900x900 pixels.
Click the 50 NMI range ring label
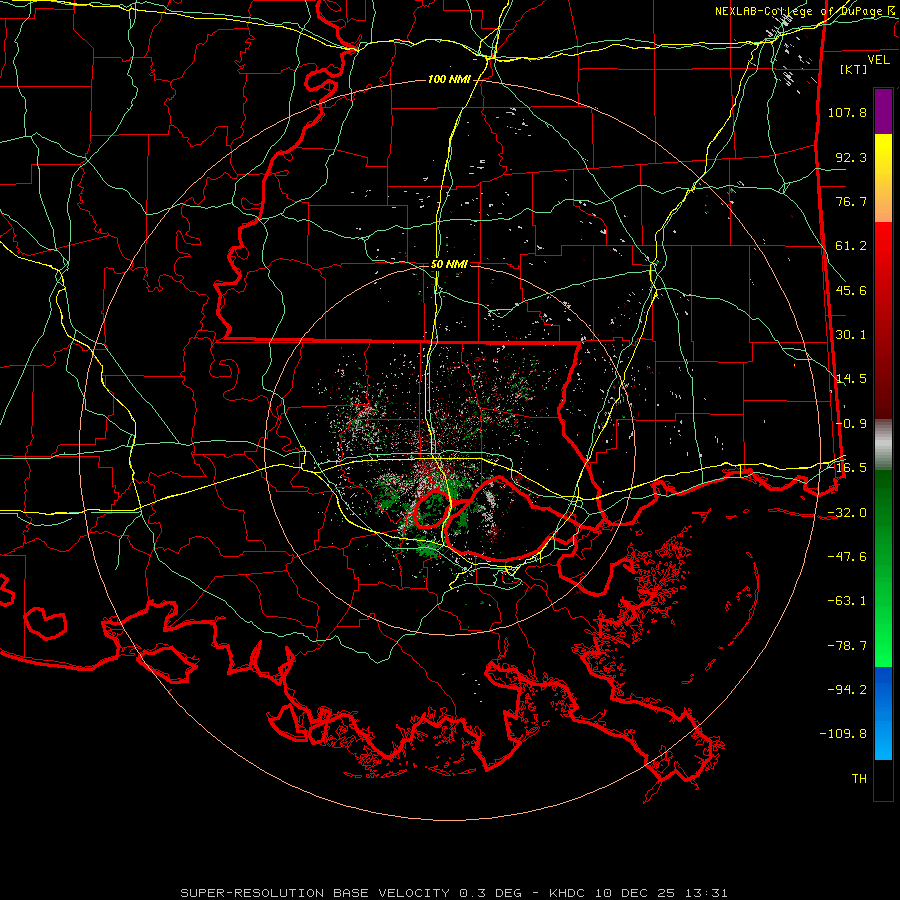(449, 264)
